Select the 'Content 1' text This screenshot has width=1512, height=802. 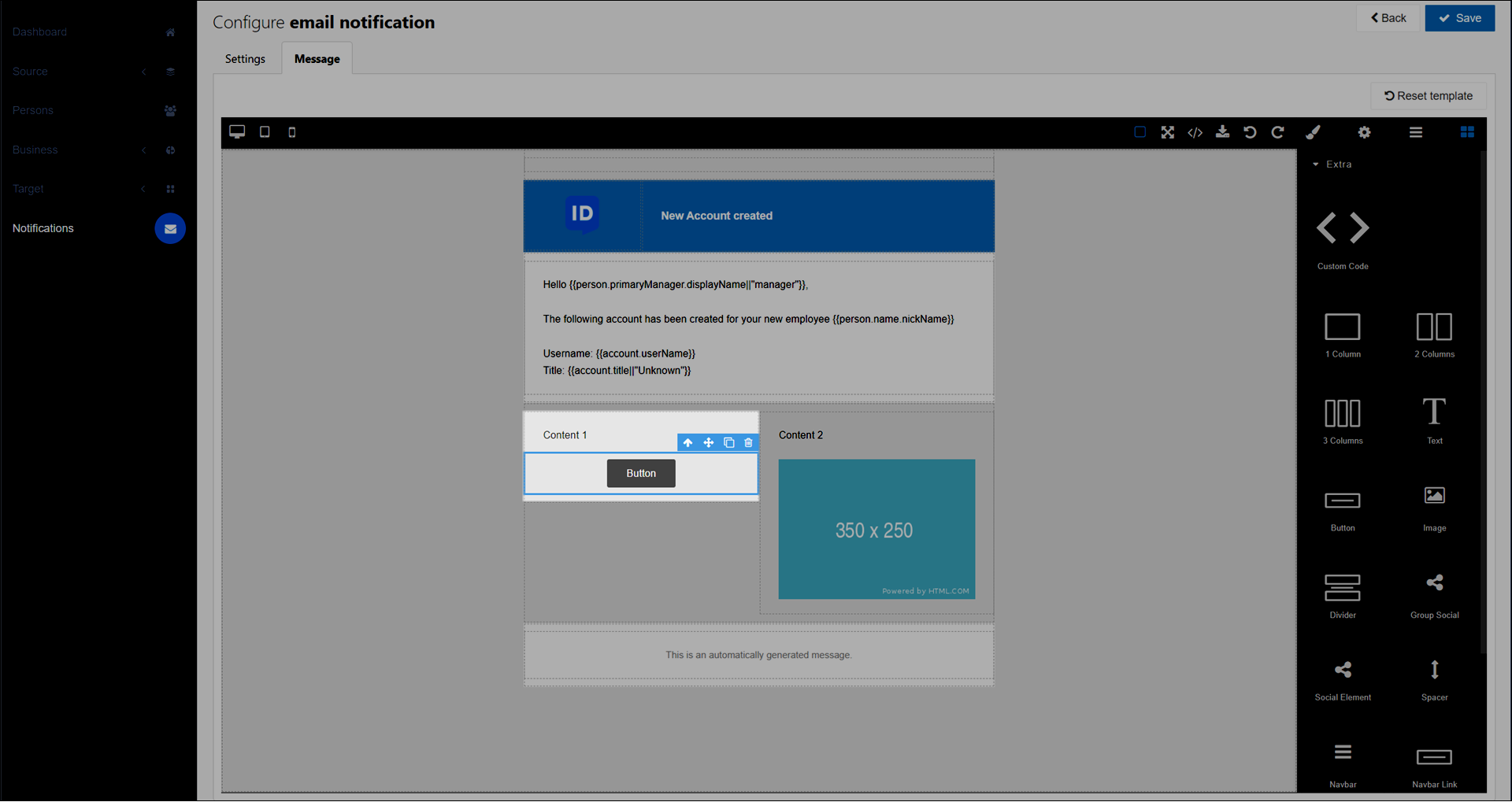tap(565, 435)
